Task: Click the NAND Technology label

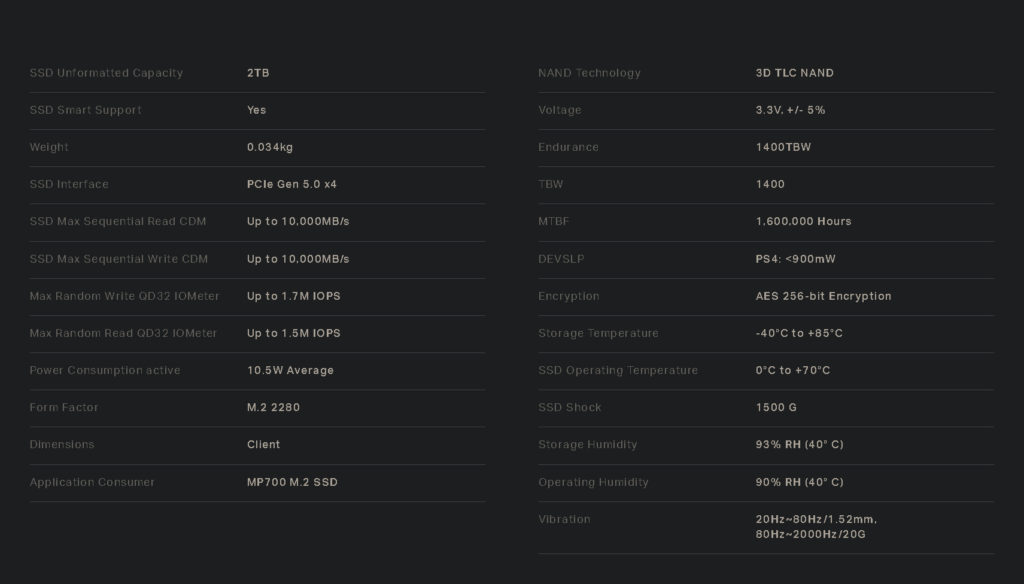Action: click(589, 73)
